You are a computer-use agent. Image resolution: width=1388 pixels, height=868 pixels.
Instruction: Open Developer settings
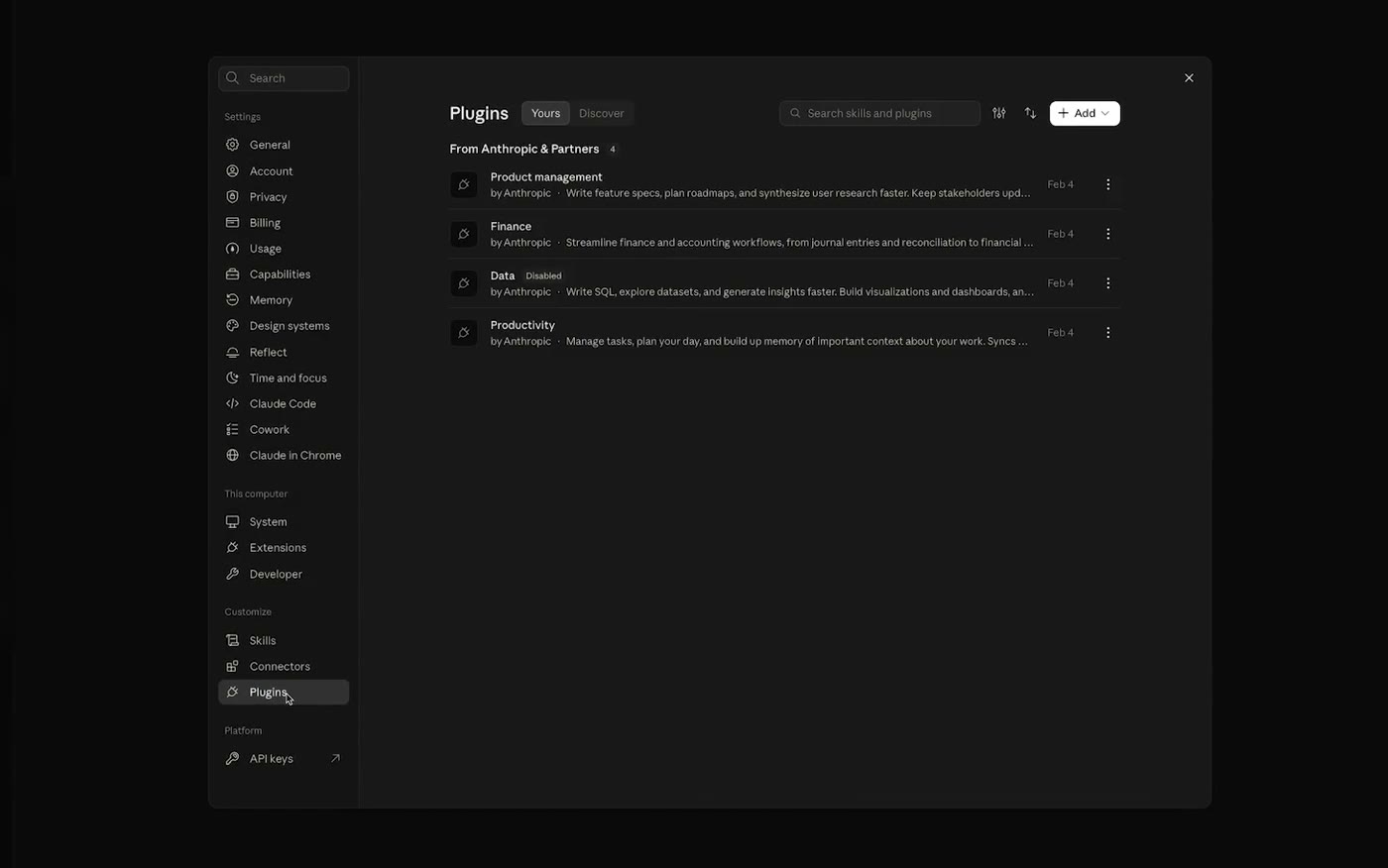(284, 574)
